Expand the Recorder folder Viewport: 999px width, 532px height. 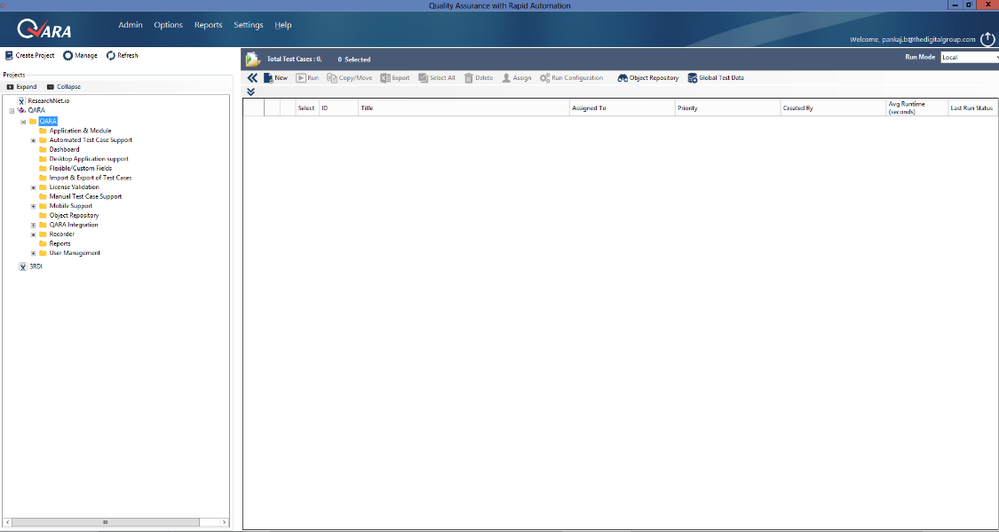click(33, 234)
